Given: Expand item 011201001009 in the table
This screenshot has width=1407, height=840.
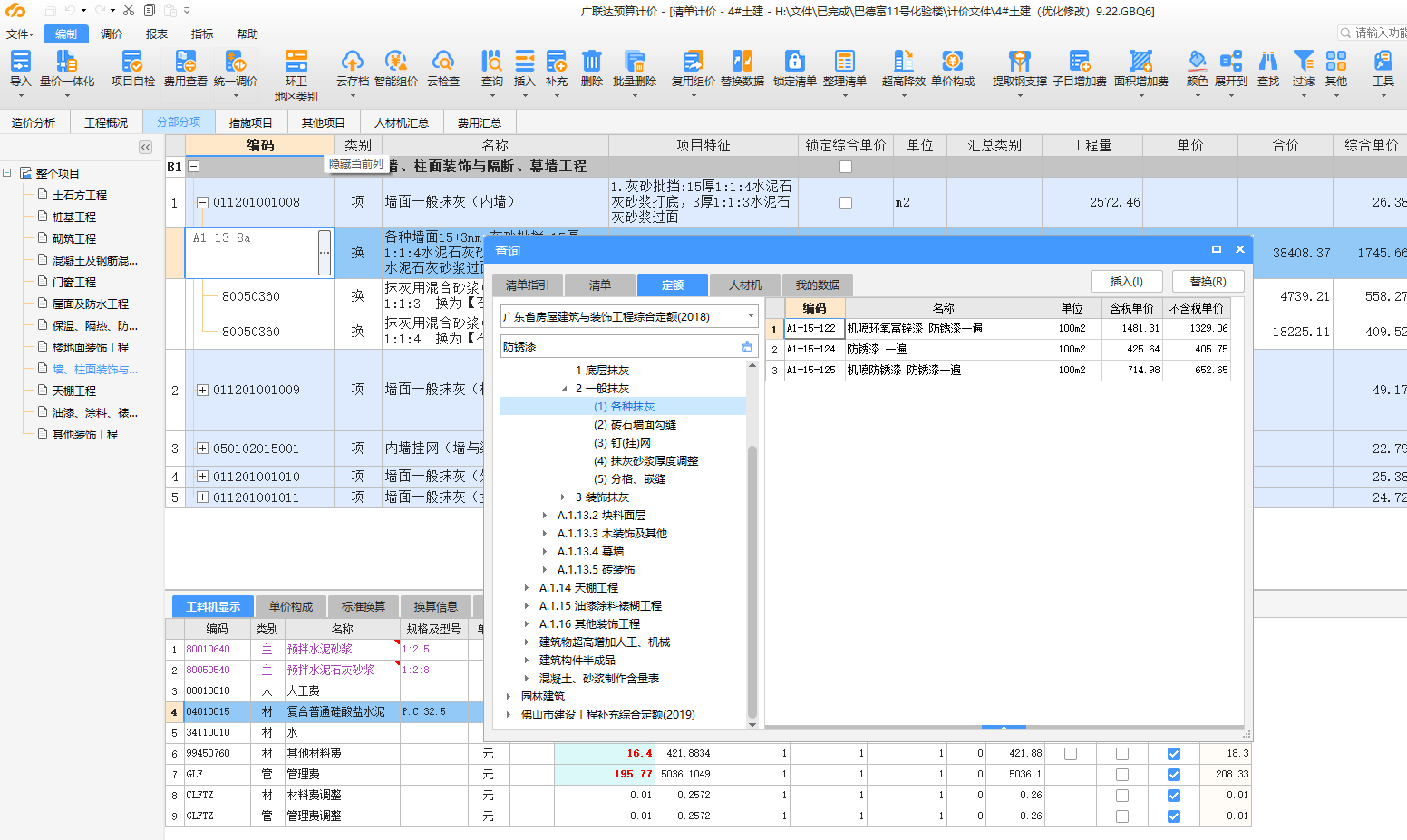Looking at the screenshot, I should coord(202,390).
